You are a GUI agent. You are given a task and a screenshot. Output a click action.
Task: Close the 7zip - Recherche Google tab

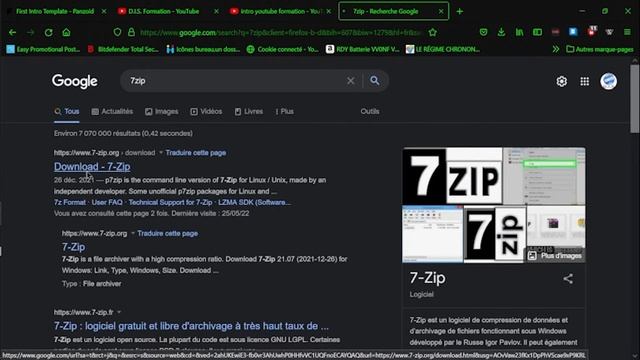pos(441,11)
